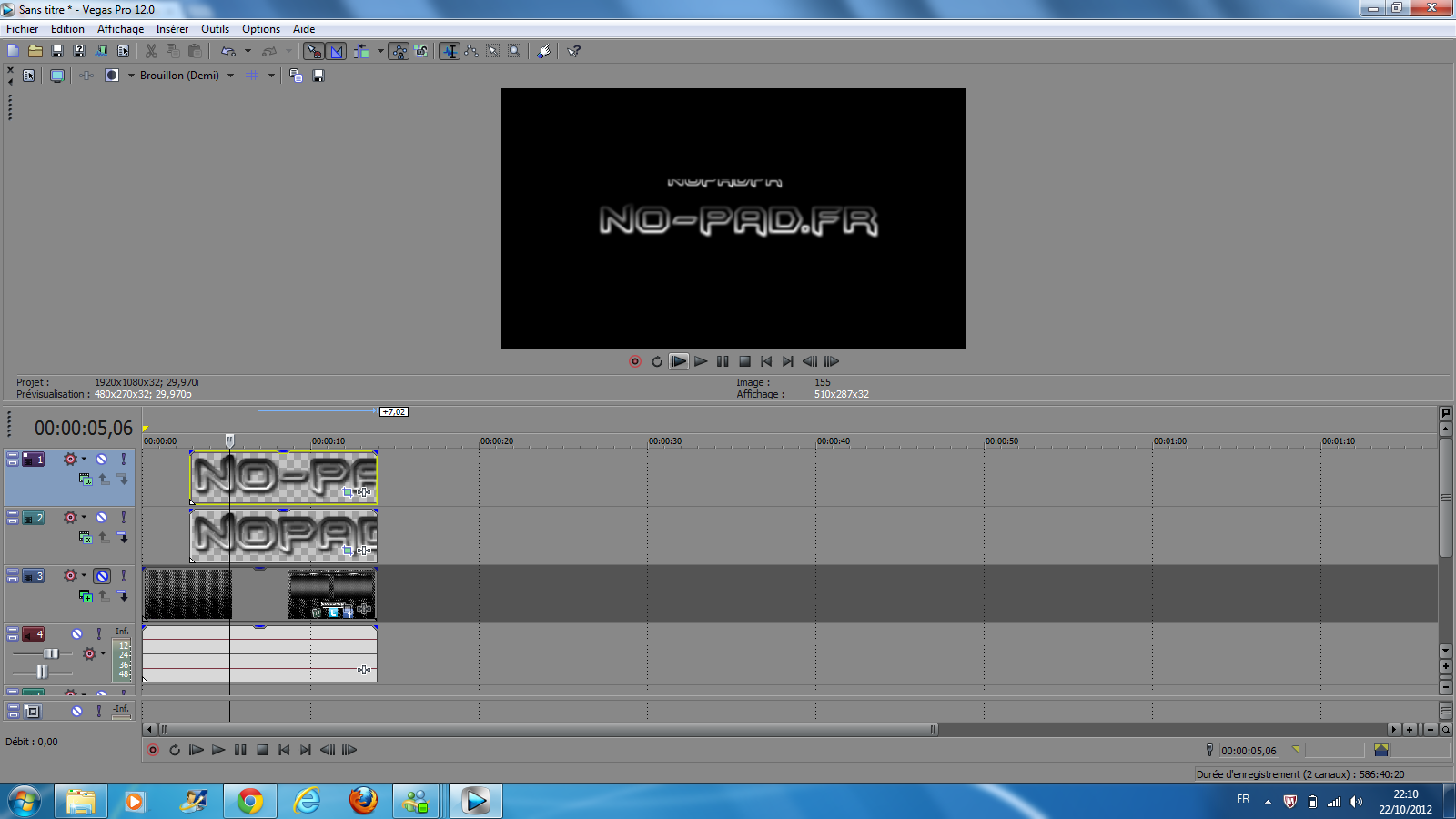Open the Track FX gear on track 3
The image size is (1456, 819).
70,576
